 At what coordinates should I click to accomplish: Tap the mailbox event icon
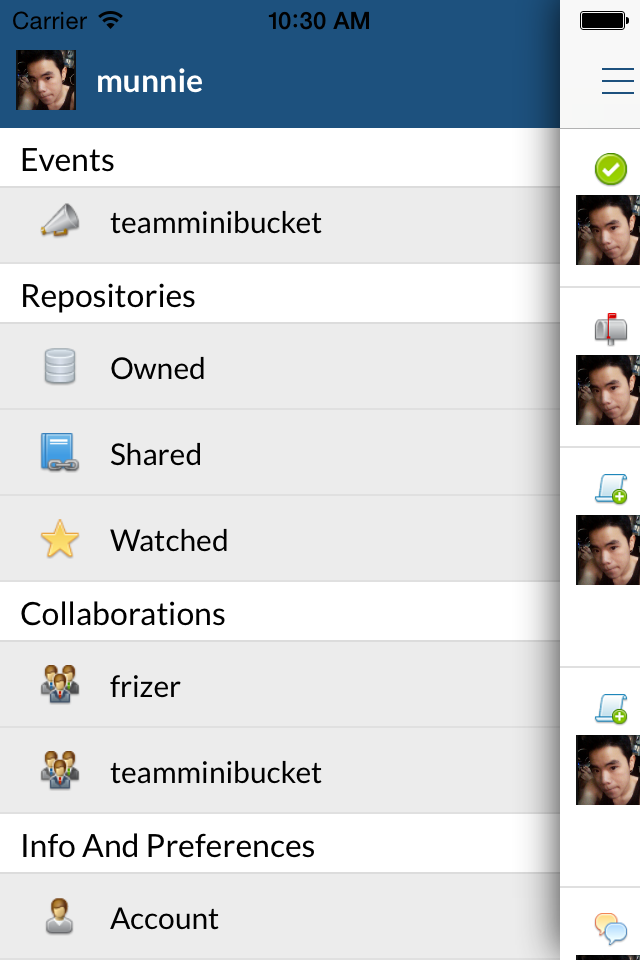(611, 328)
